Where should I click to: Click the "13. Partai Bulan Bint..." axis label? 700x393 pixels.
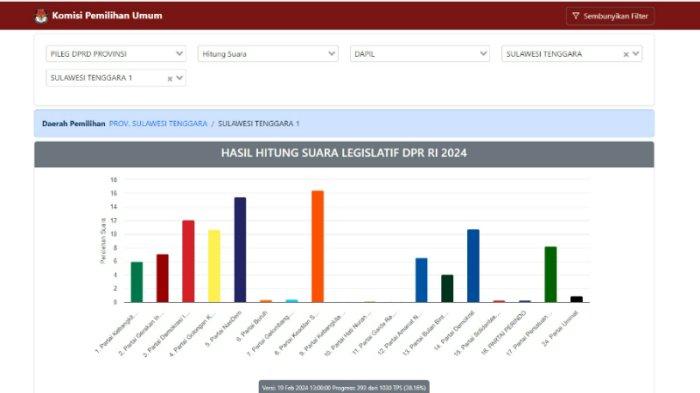coord(425,333)
